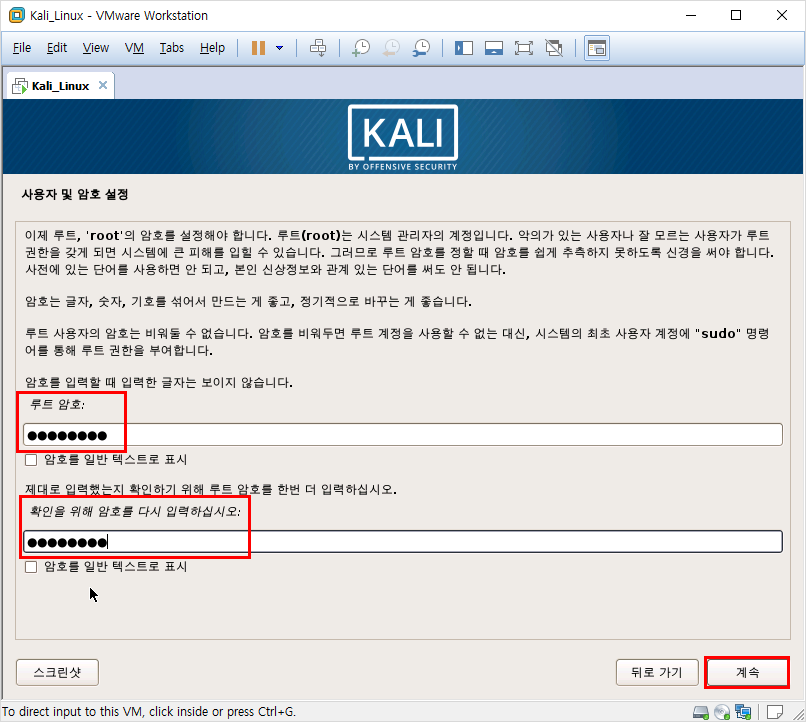
Task: Click the VMware Workstation title bar icon
Action: (x=16, y=15)
